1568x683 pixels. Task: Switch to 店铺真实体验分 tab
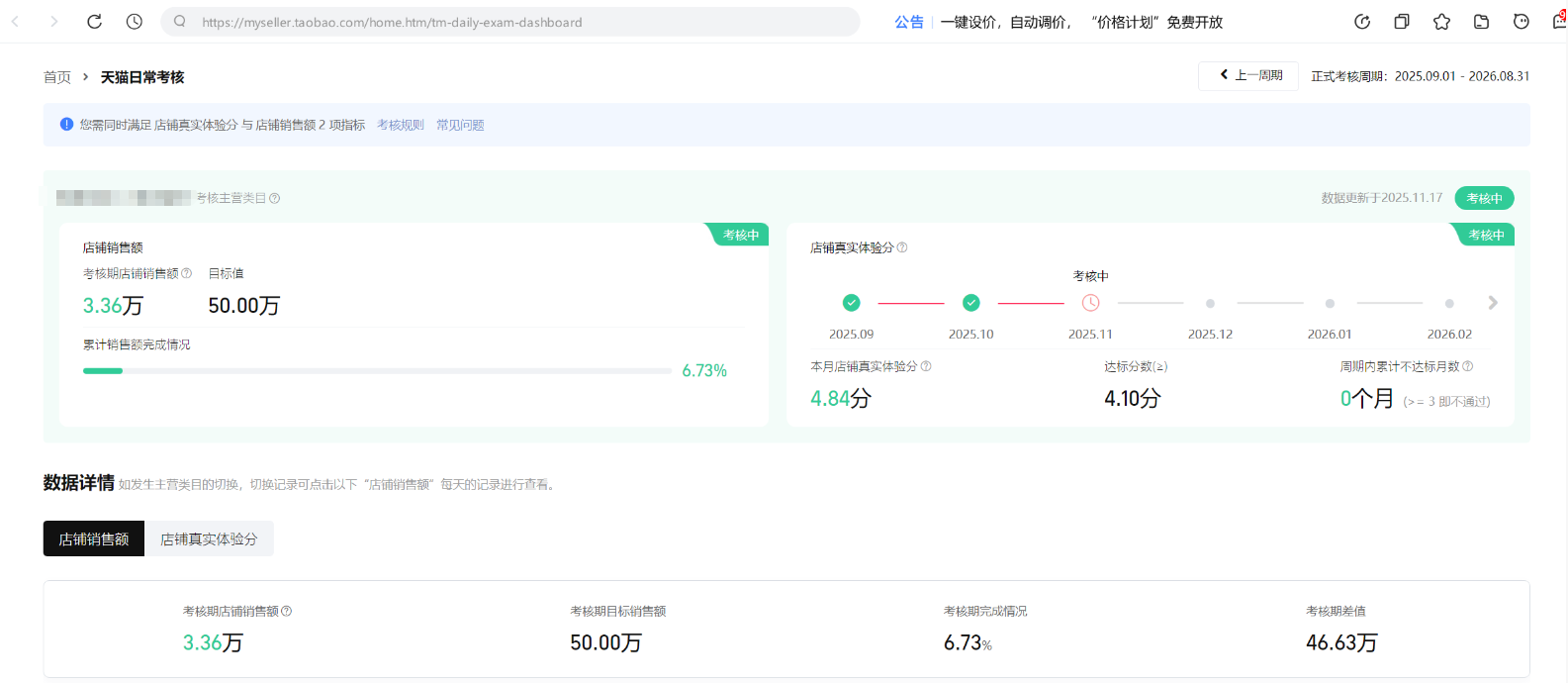209,539
